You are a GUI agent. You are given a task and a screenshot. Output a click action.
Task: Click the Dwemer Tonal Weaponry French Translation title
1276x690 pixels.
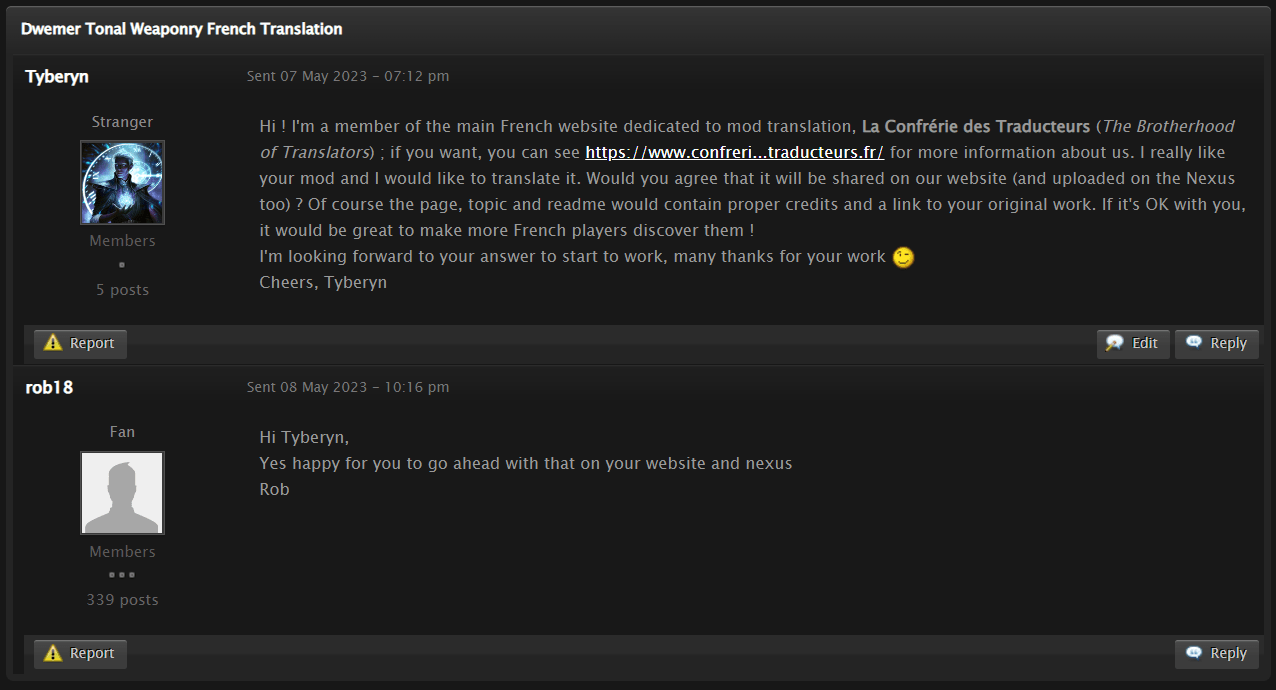pyautogui.click(x=181, y=29)
